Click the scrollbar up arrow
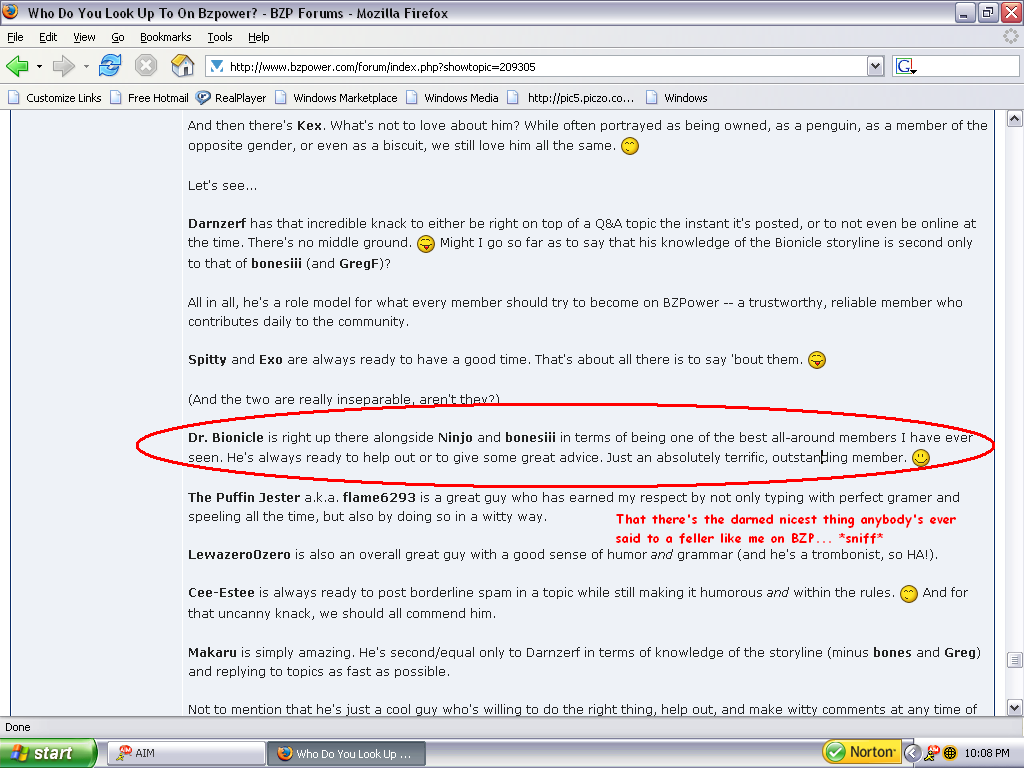The width and height of the screenshot is (1024, 768). pyautogui.click(x=1014, y=118)
